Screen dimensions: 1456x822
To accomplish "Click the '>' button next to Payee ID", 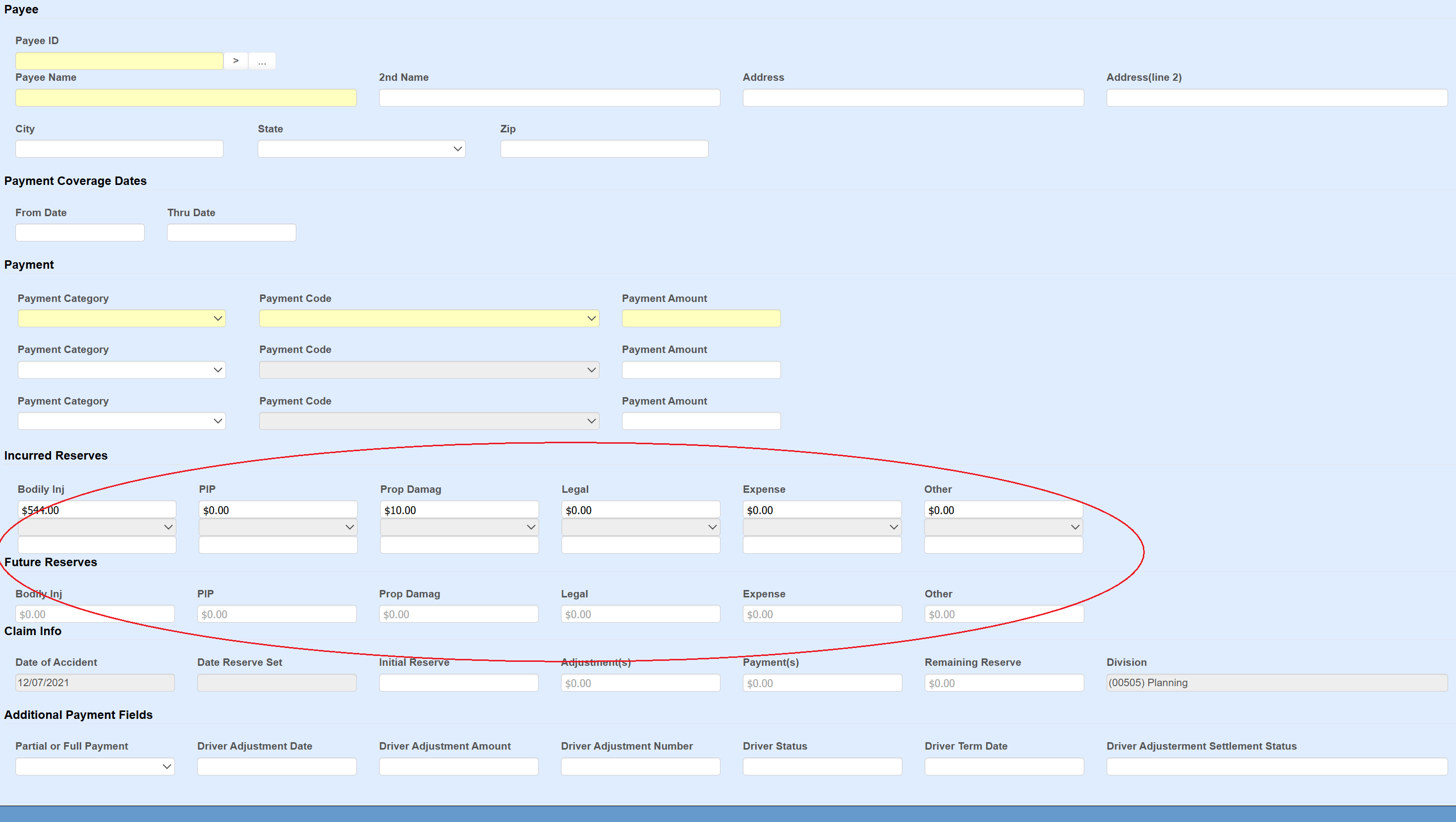I will coord(236,60).
